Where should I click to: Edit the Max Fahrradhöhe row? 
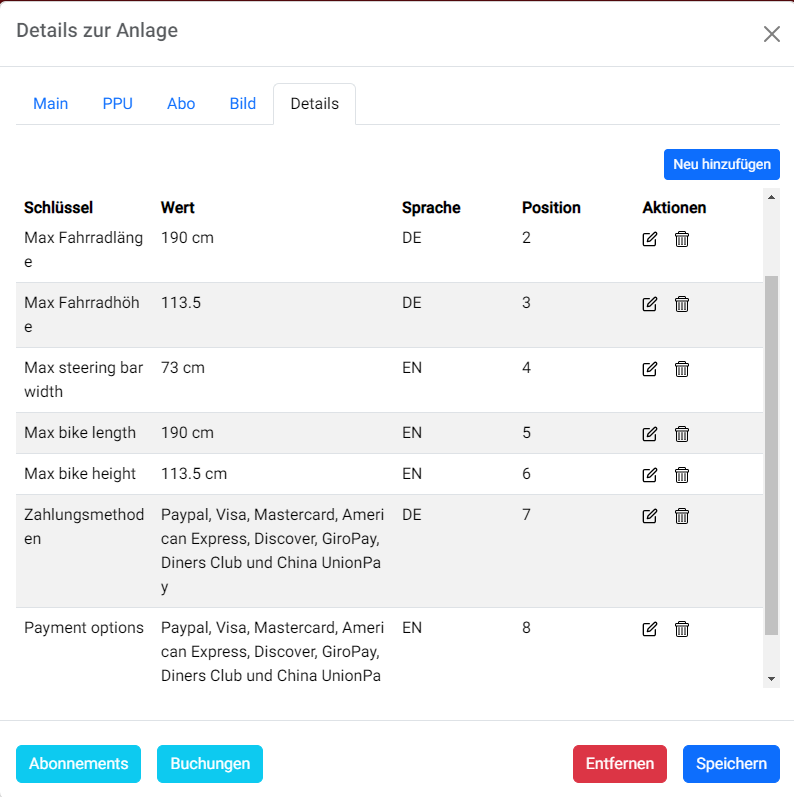point(650,304)
